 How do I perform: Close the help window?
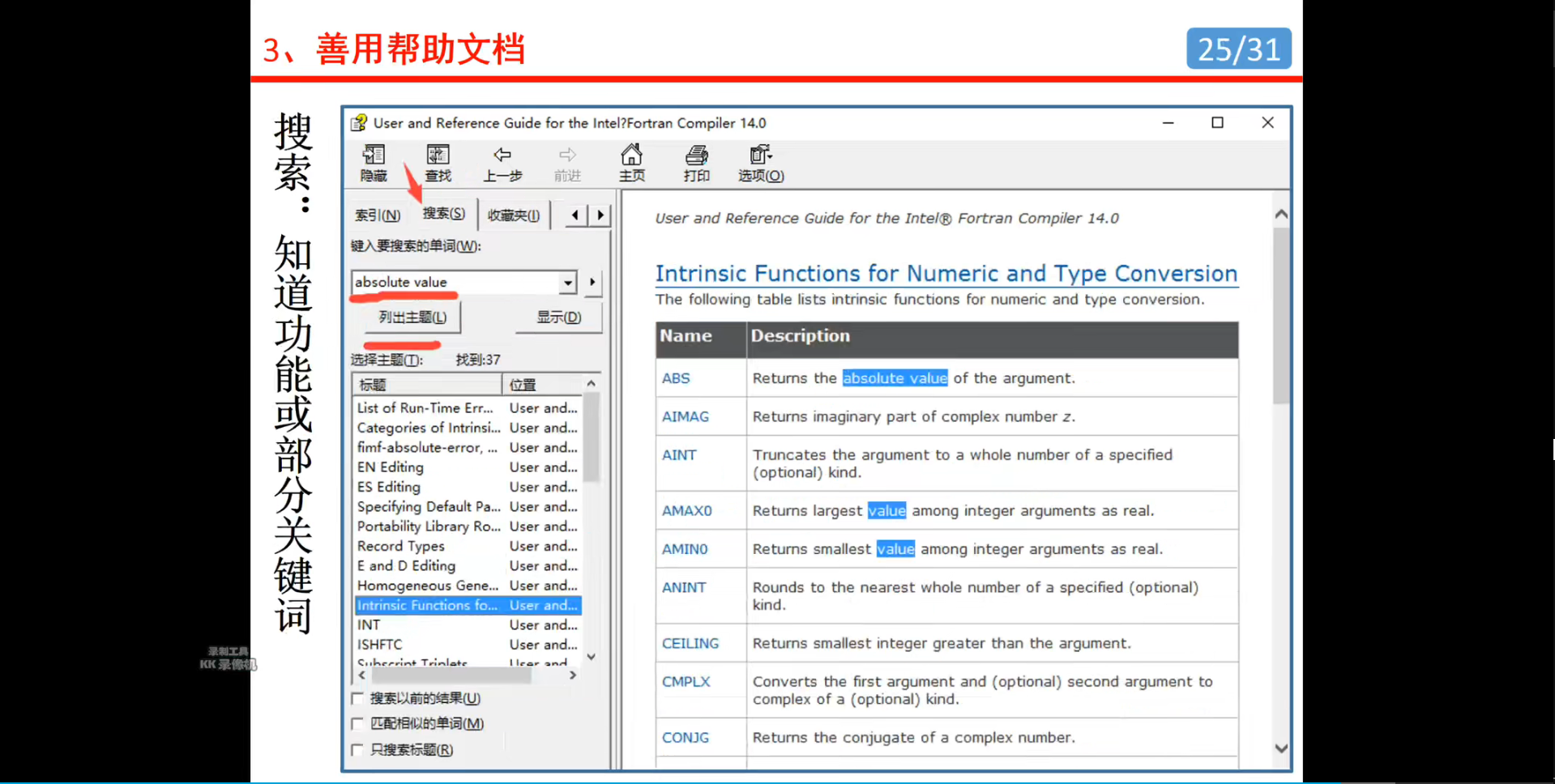pos(1268,123)
